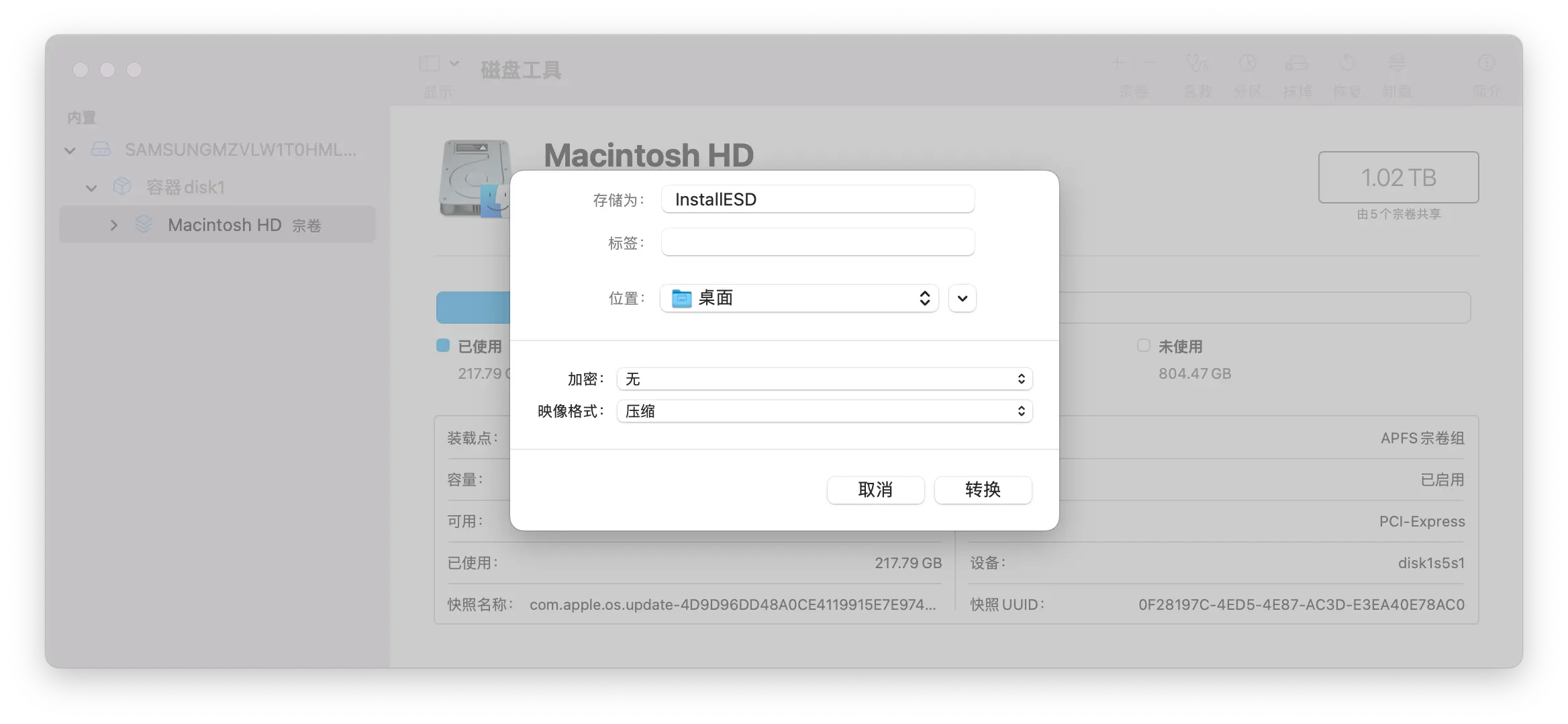The width and height of the screenshot is (1568, 724).
Task: Click the First Aid (急救) stethoscope icon
Action: click(x=1197, y=64)
